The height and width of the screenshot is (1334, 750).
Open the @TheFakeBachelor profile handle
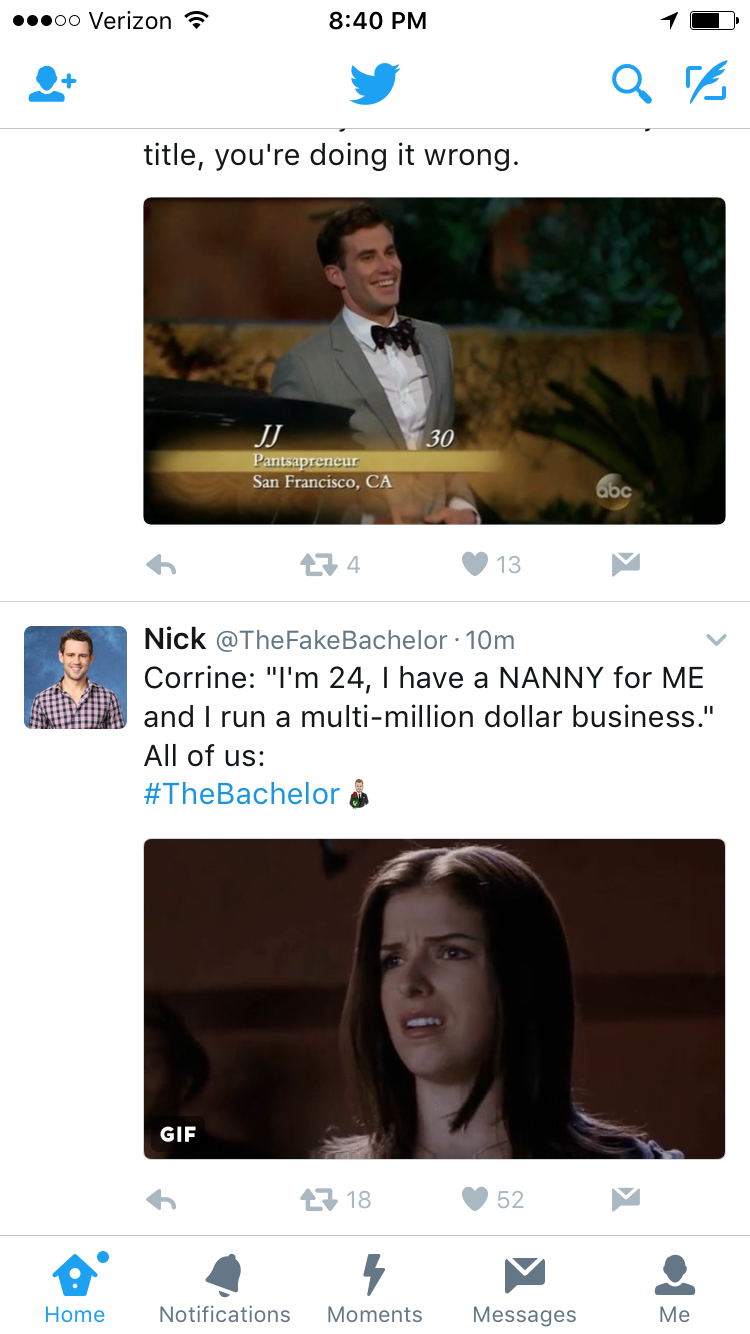coord(332,640)
